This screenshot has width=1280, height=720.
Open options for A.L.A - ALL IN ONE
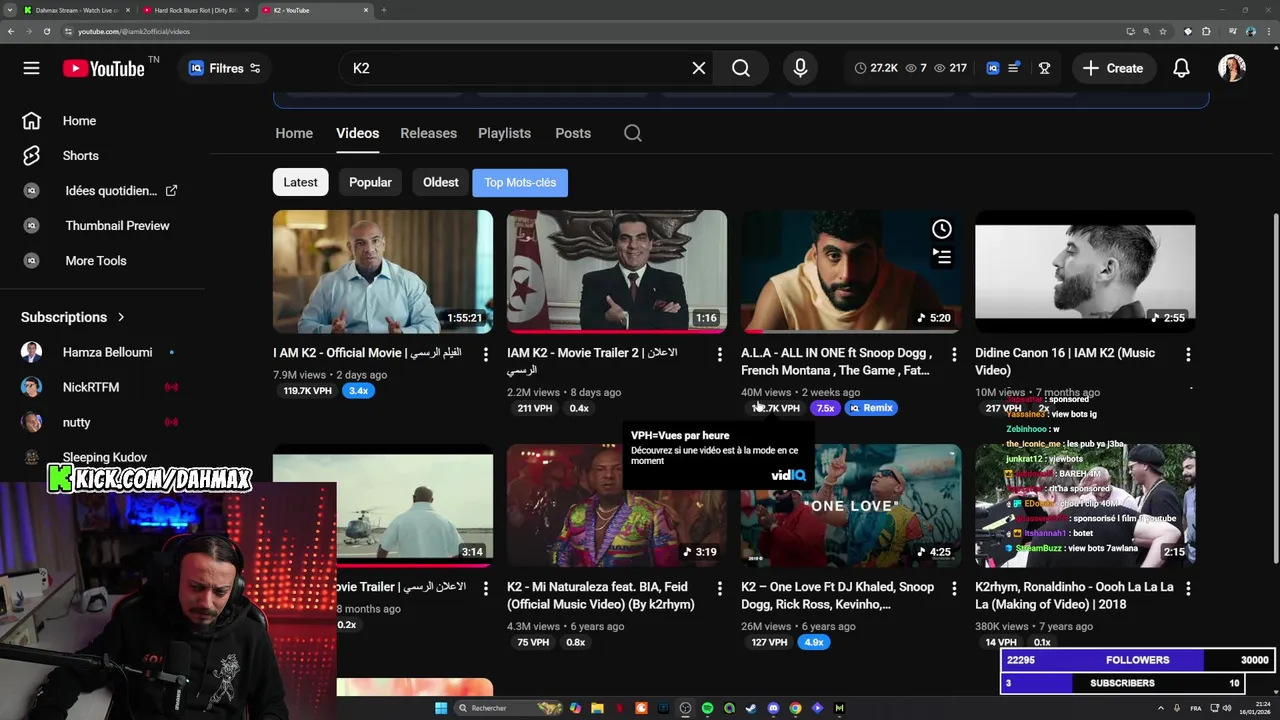click(954, 354)
